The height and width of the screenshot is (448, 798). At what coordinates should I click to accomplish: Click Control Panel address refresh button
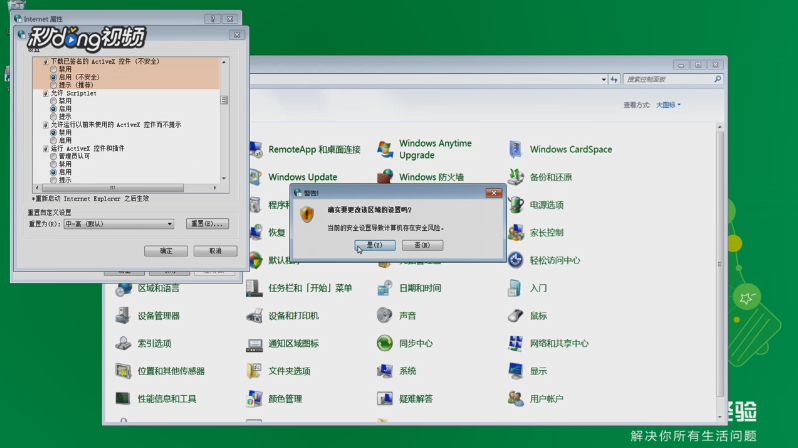point(614,79)
